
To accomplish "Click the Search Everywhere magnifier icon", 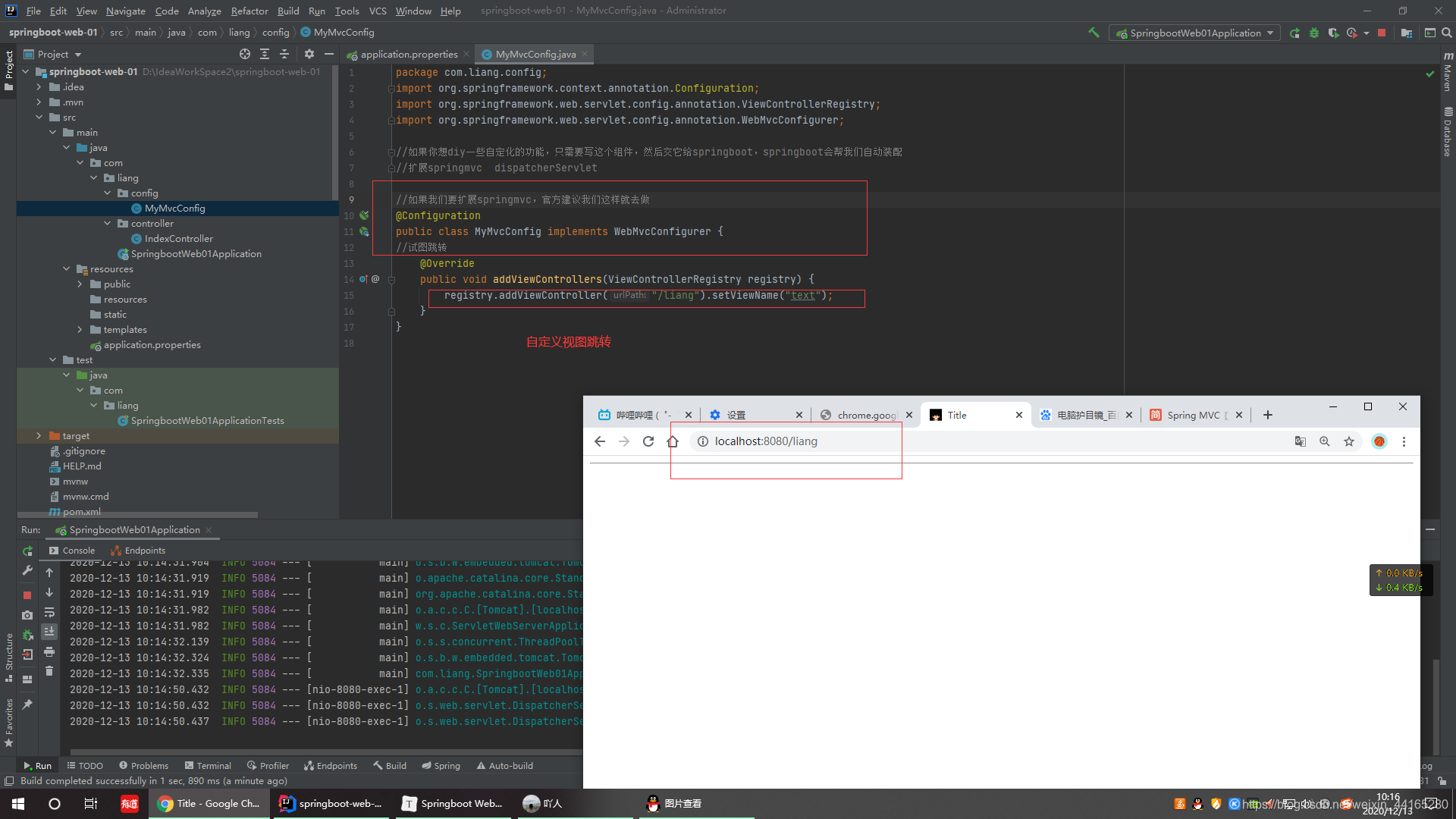I will click(x=1447, y=33).
